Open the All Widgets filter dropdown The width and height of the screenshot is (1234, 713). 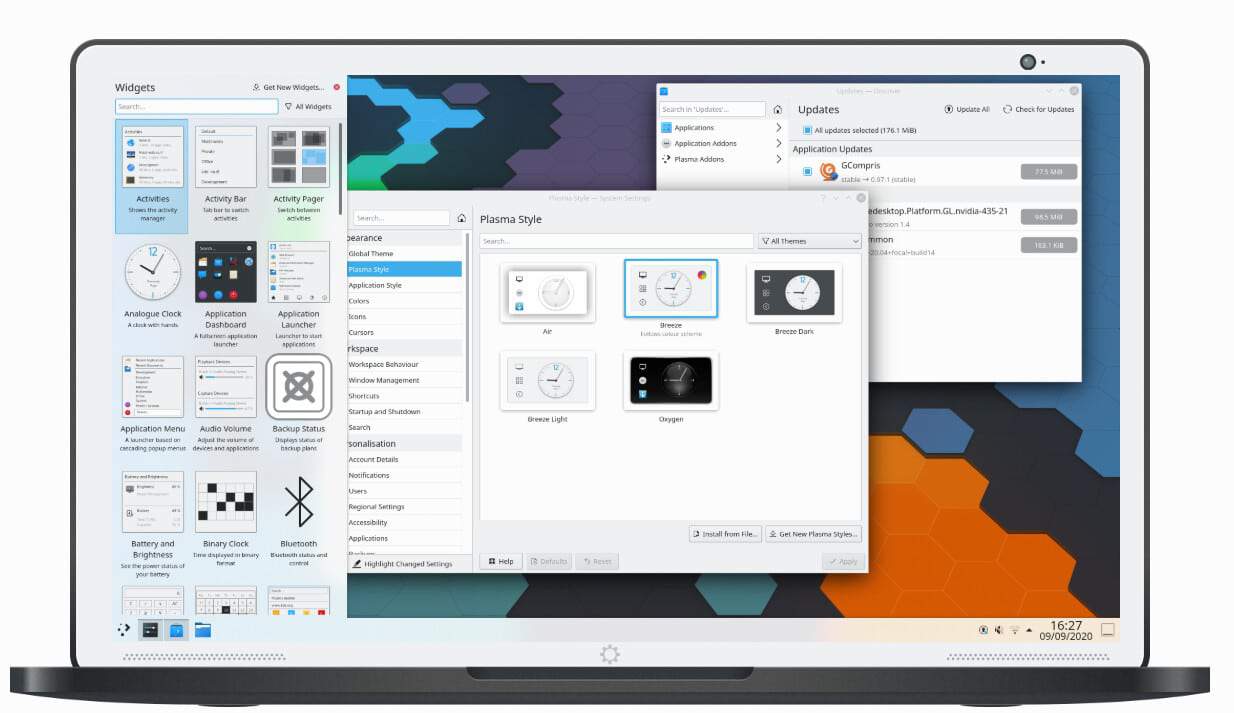[x=308, y=106]
